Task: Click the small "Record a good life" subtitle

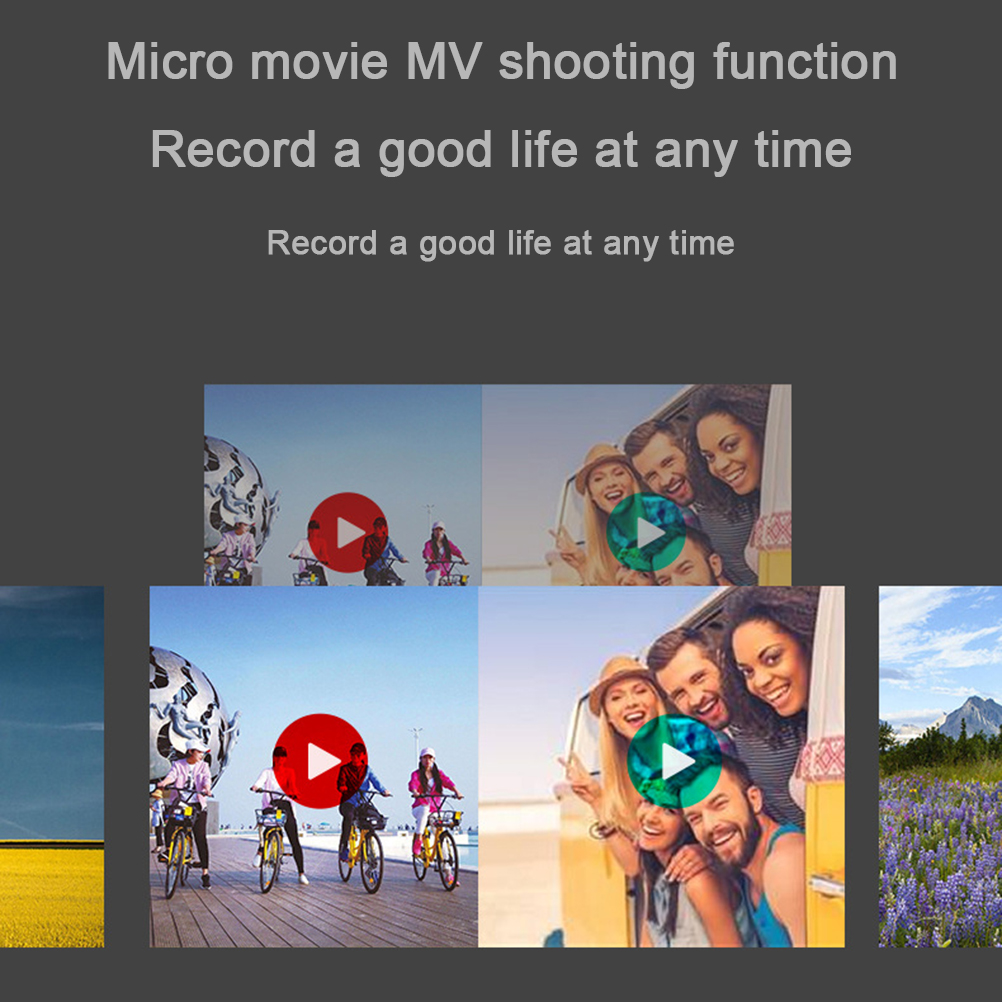Action: [501, 243]
